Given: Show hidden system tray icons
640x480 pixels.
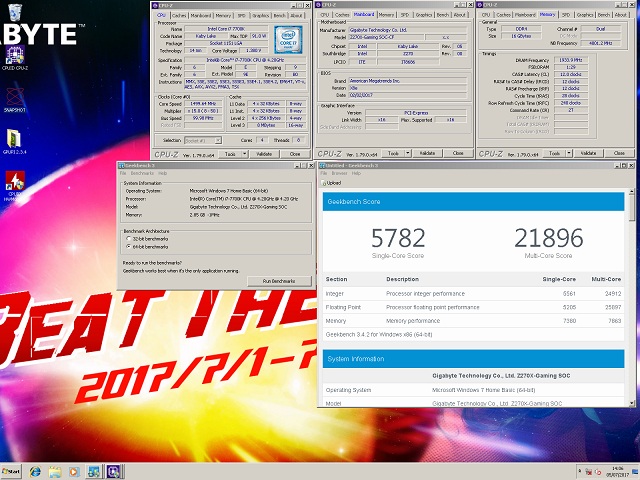Looking at the screenshot, I should click(580, 471).
